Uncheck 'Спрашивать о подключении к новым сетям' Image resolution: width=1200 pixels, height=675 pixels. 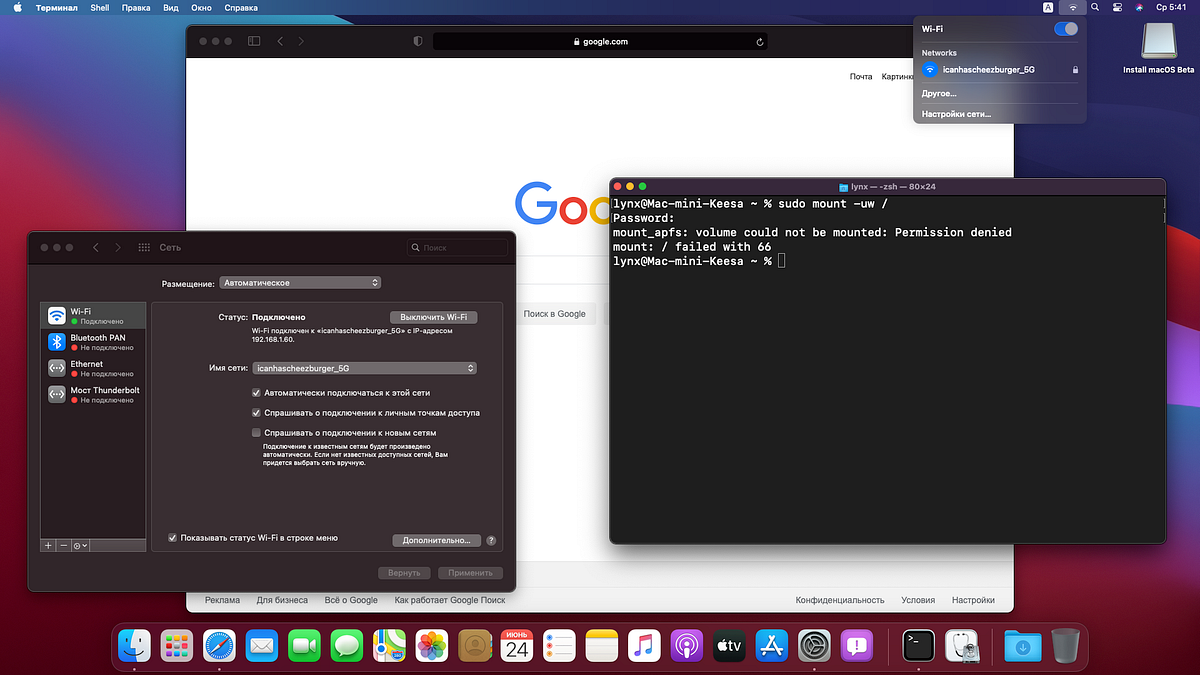coord(256,431)
